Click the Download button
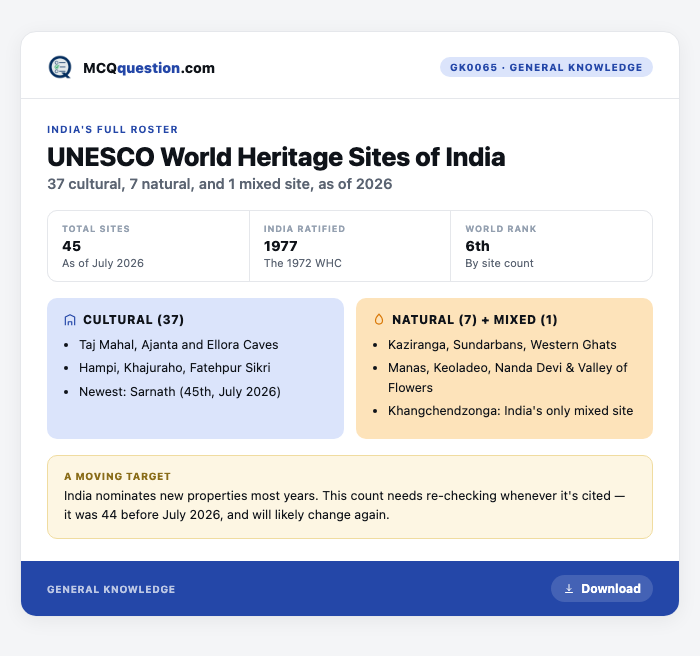This screenshot has height=656, width=700. (602, 589)
